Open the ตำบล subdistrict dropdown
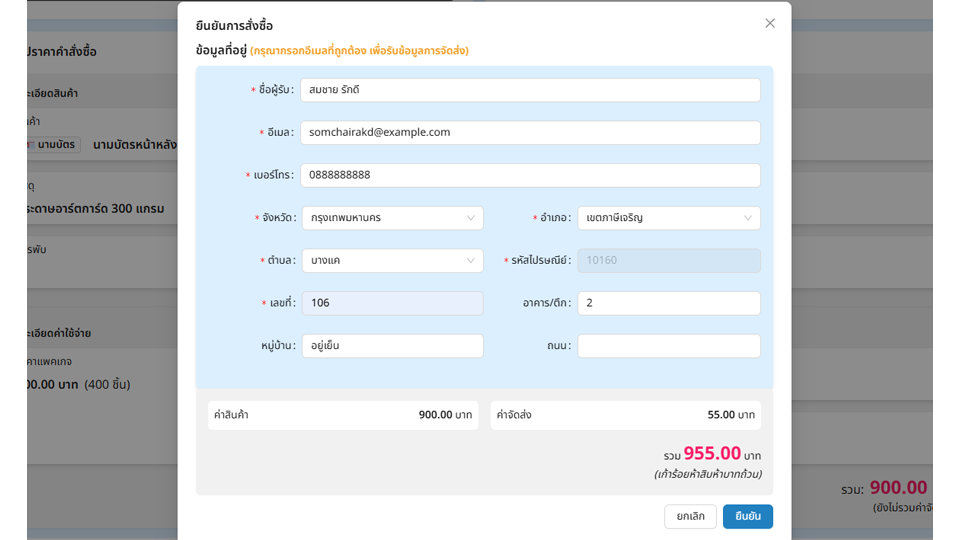The width and height of the screenshot is (960, 540). (392, 261)
